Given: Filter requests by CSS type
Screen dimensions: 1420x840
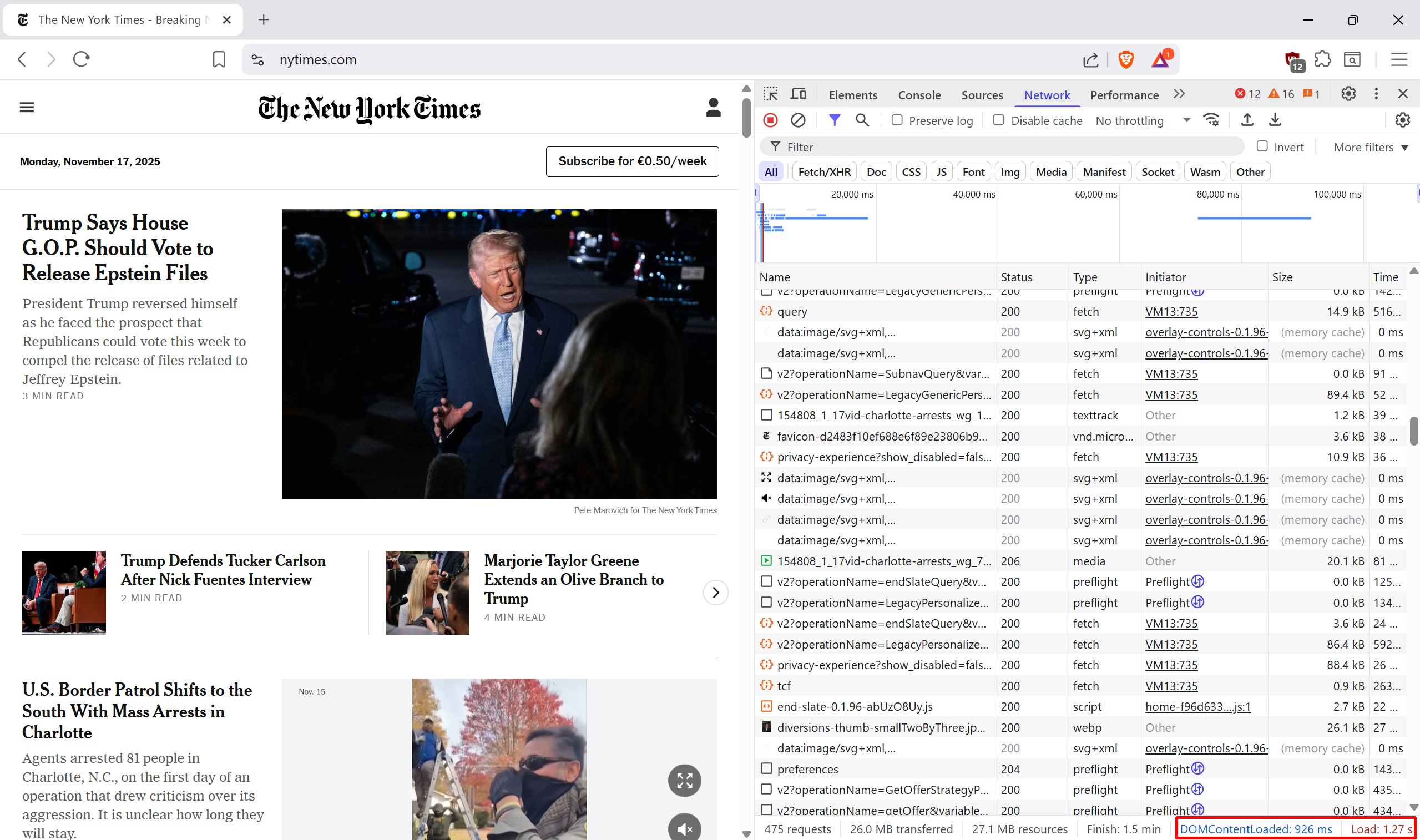Looking at the screenshot, I should [911, 172].
